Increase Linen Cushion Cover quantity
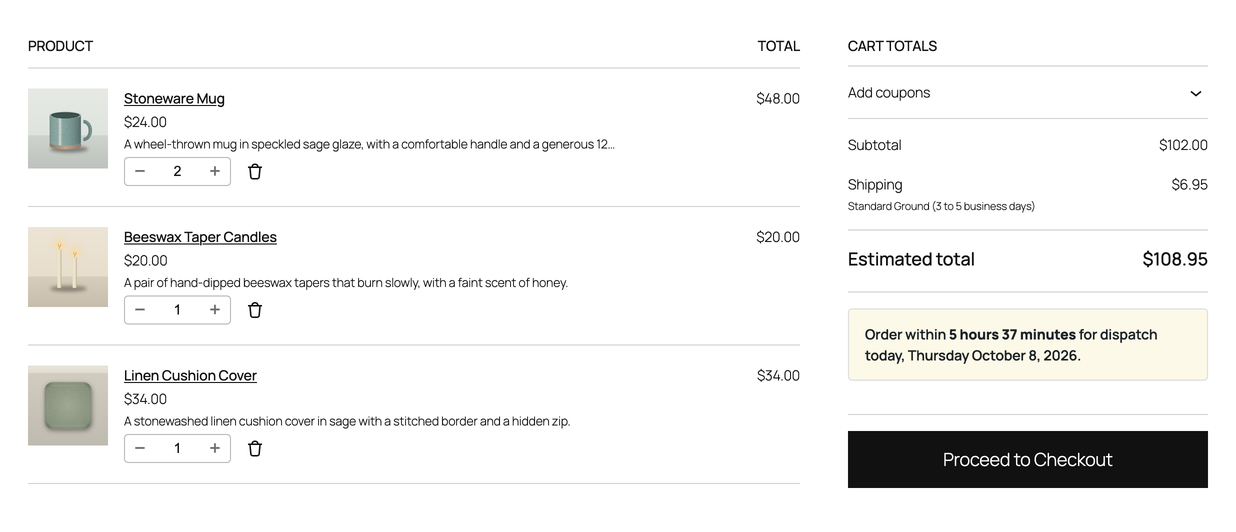The image size is (1236, 532). (x=215, y=449)
